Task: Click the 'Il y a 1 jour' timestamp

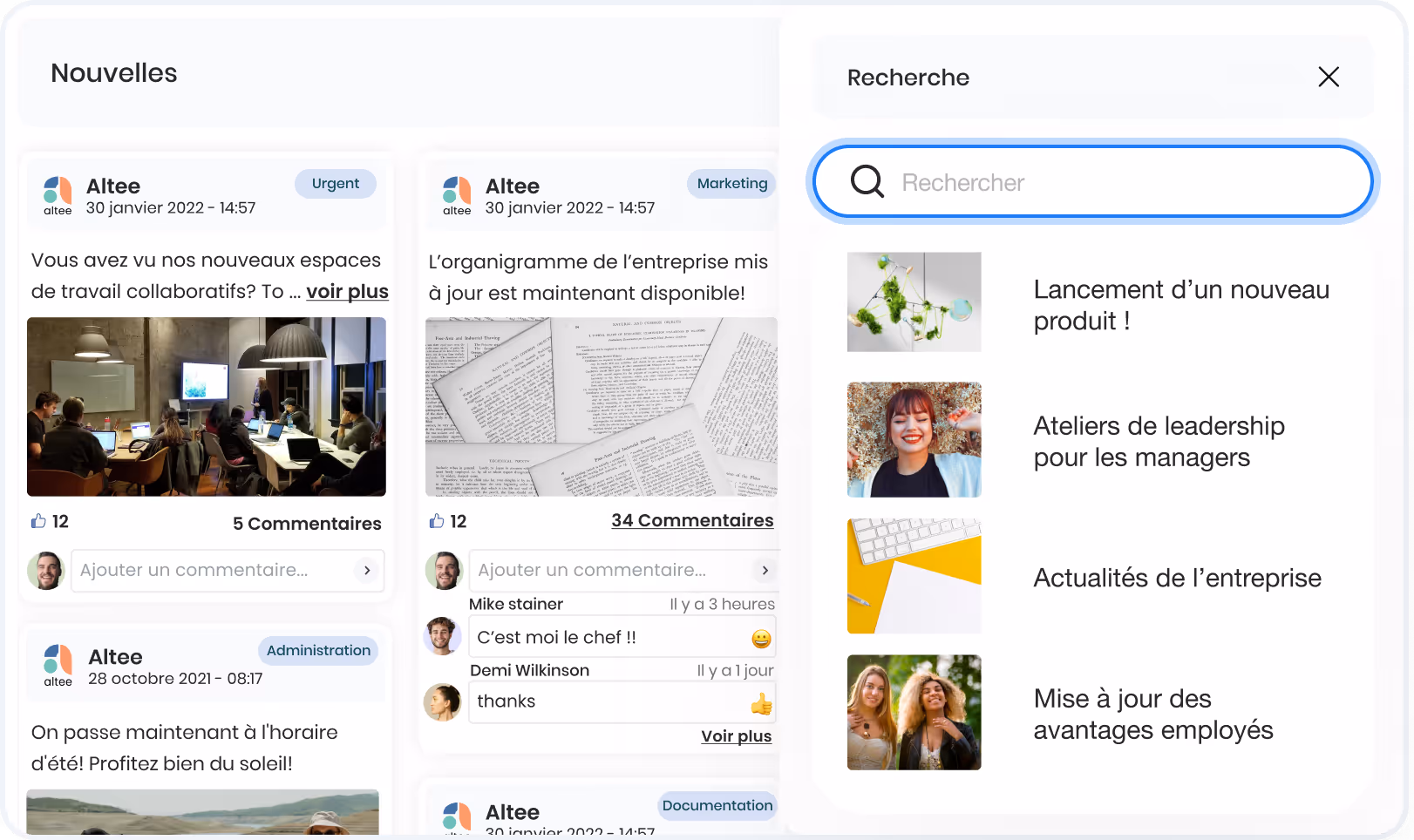Action: coord(735,670)
